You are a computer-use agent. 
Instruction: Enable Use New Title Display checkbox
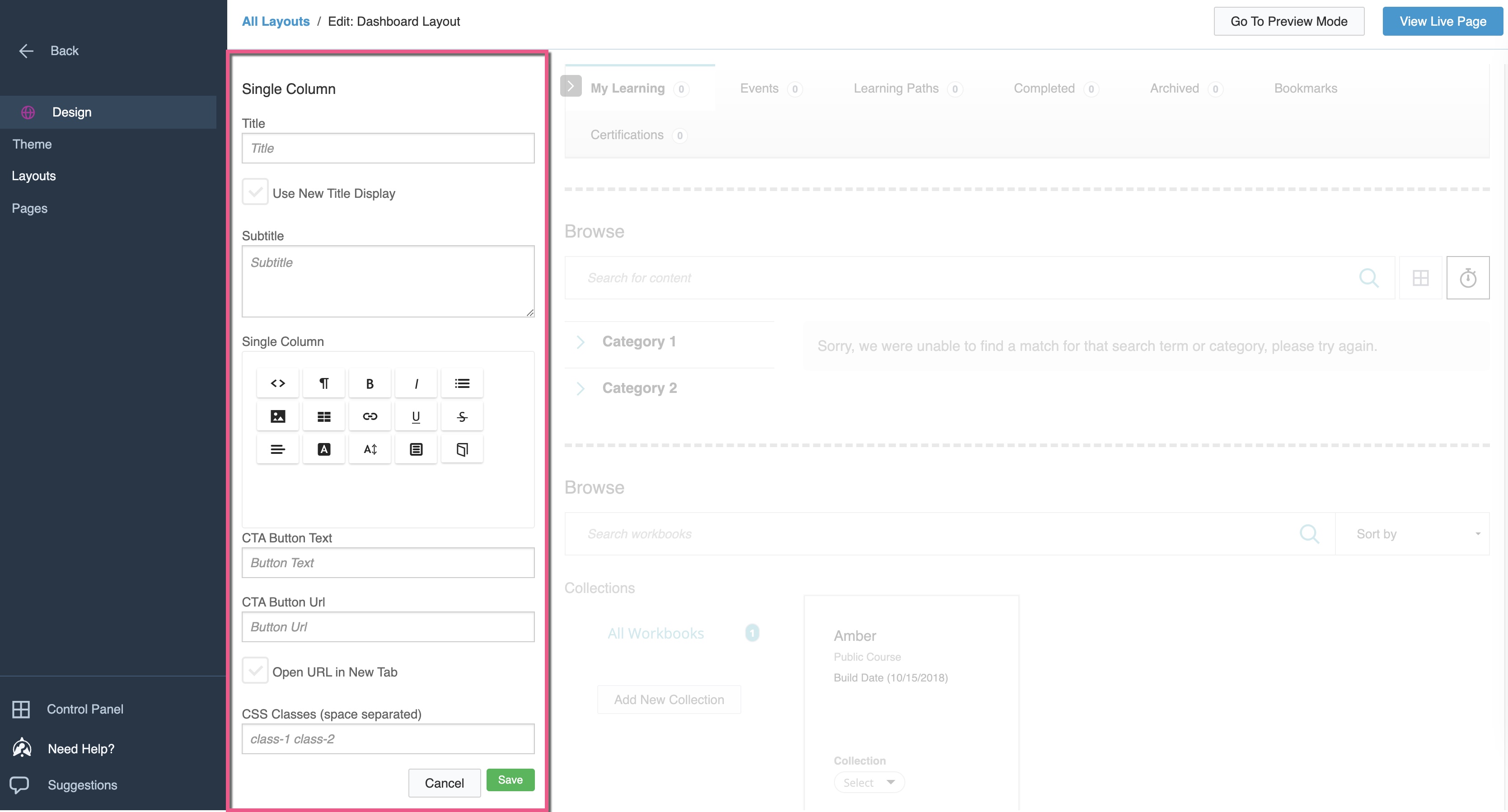tap(255, 192)
